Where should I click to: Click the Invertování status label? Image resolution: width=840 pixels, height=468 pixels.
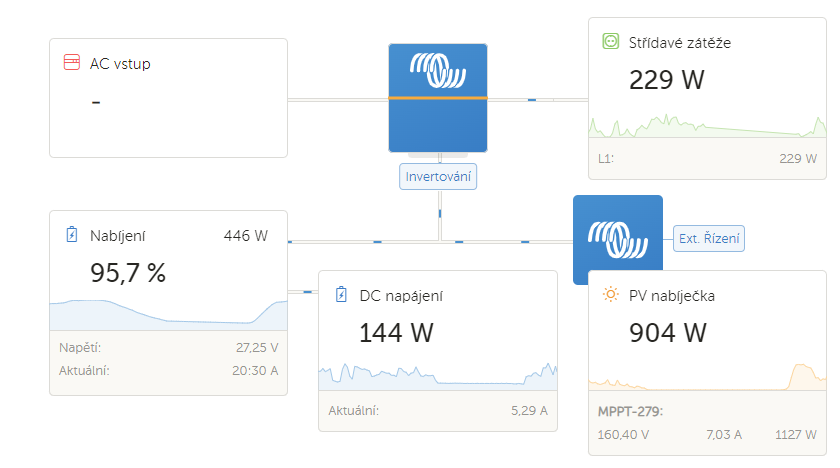(438, 176)
